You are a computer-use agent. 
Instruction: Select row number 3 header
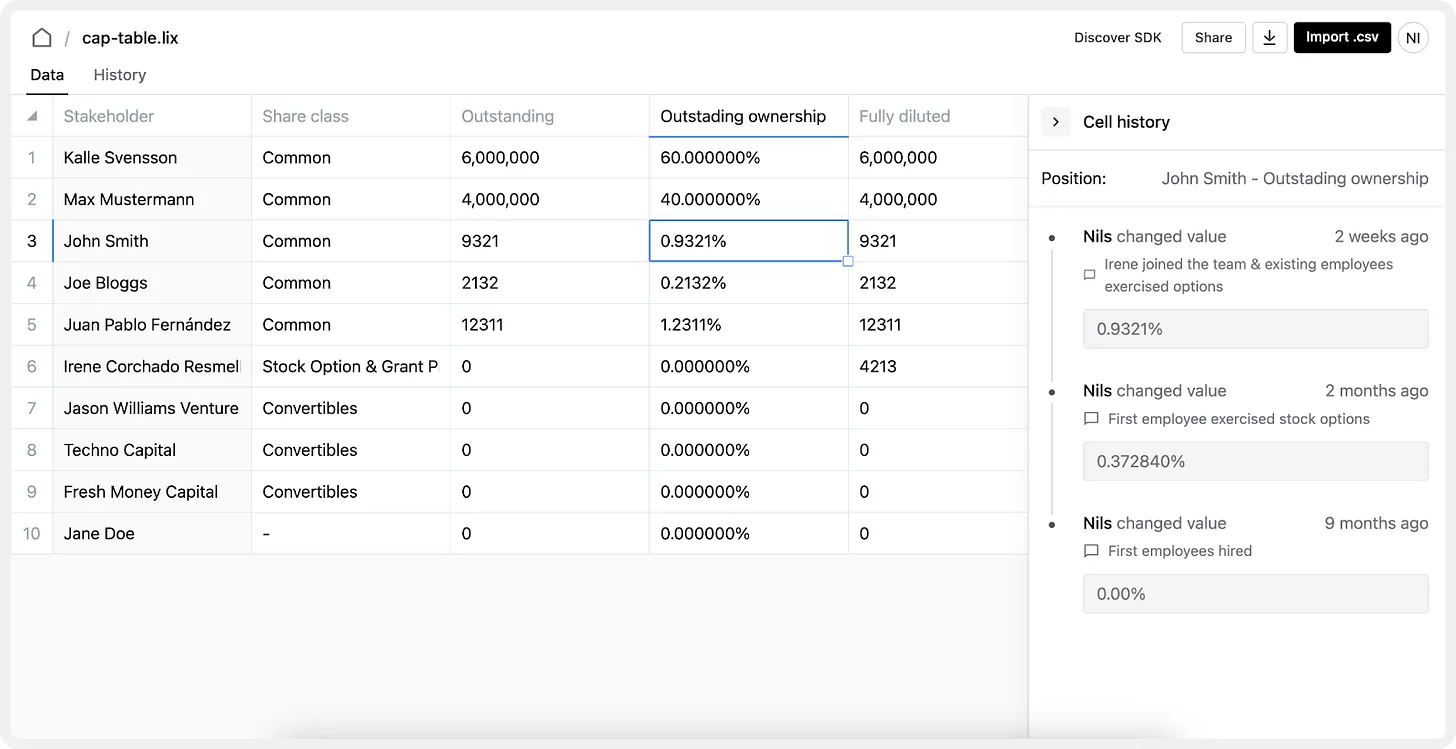[32, 241]
